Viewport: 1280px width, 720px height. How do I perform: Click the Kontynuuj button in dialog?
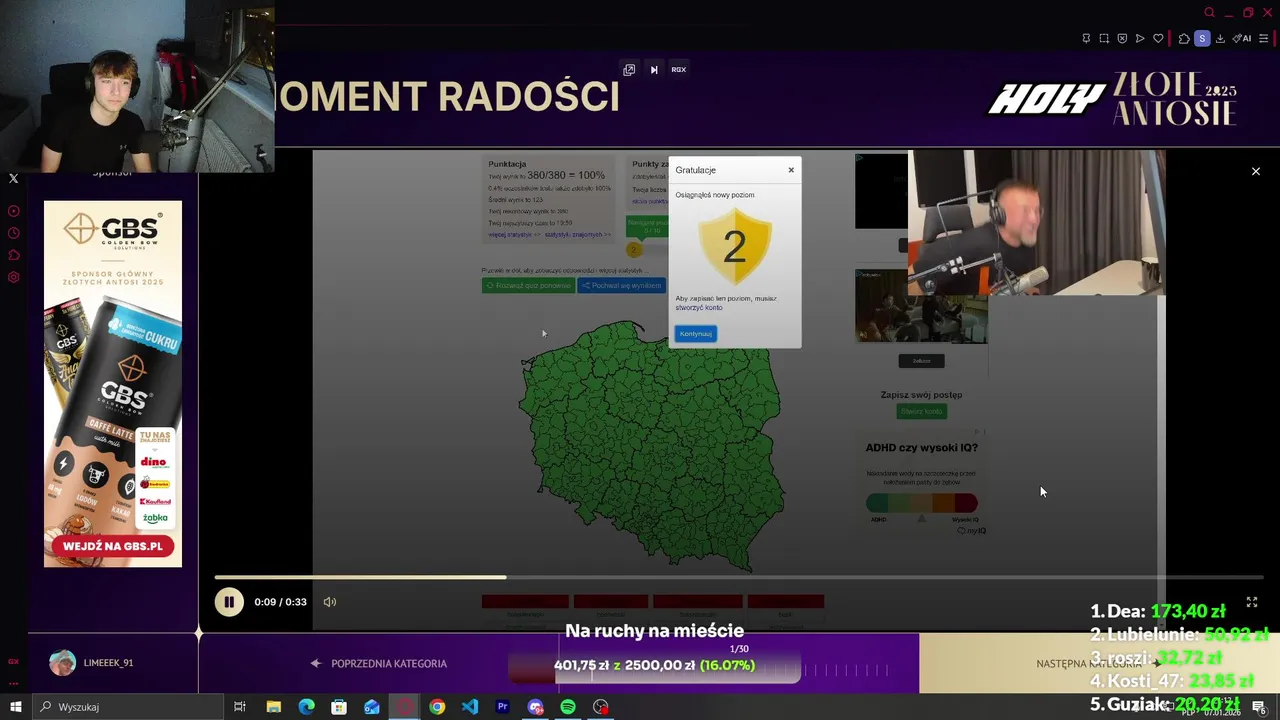click(696, 334)
